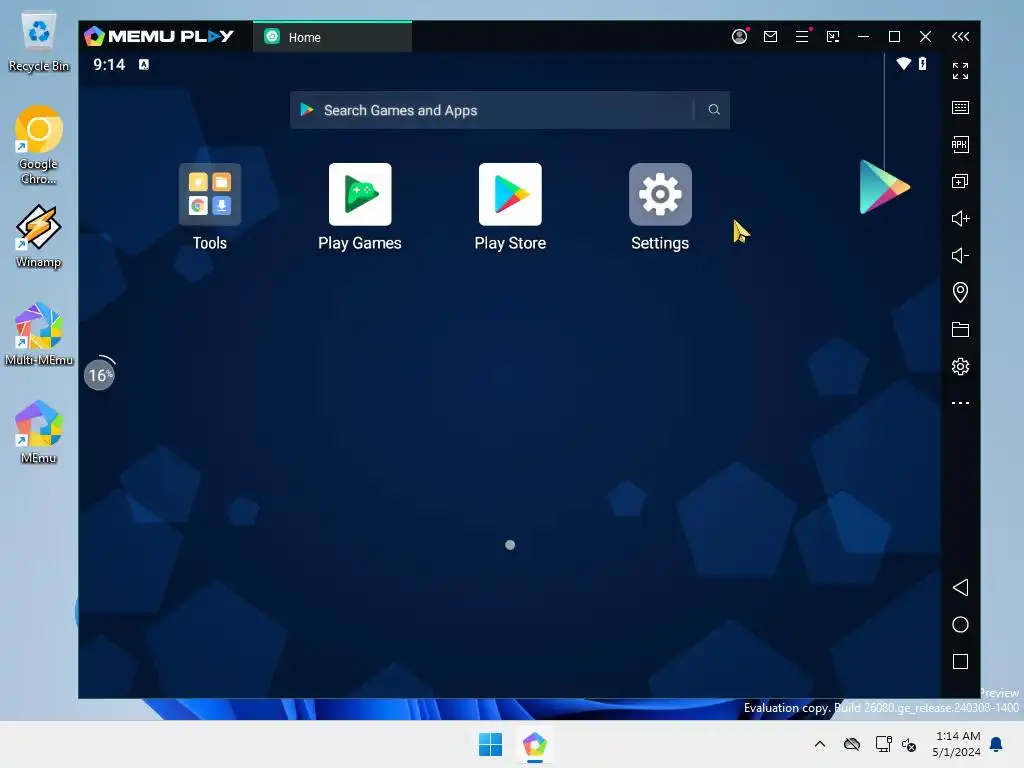
Task: Click the cloud sync tray icon
Action: tap(852, 744)
